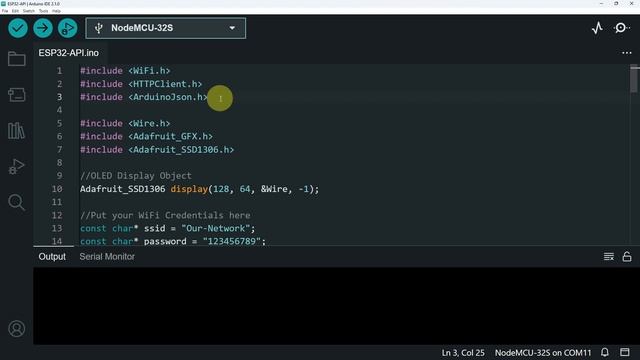Screen dimensions: 640x360
Task: Open the File menu
Action: pos(5,11)
